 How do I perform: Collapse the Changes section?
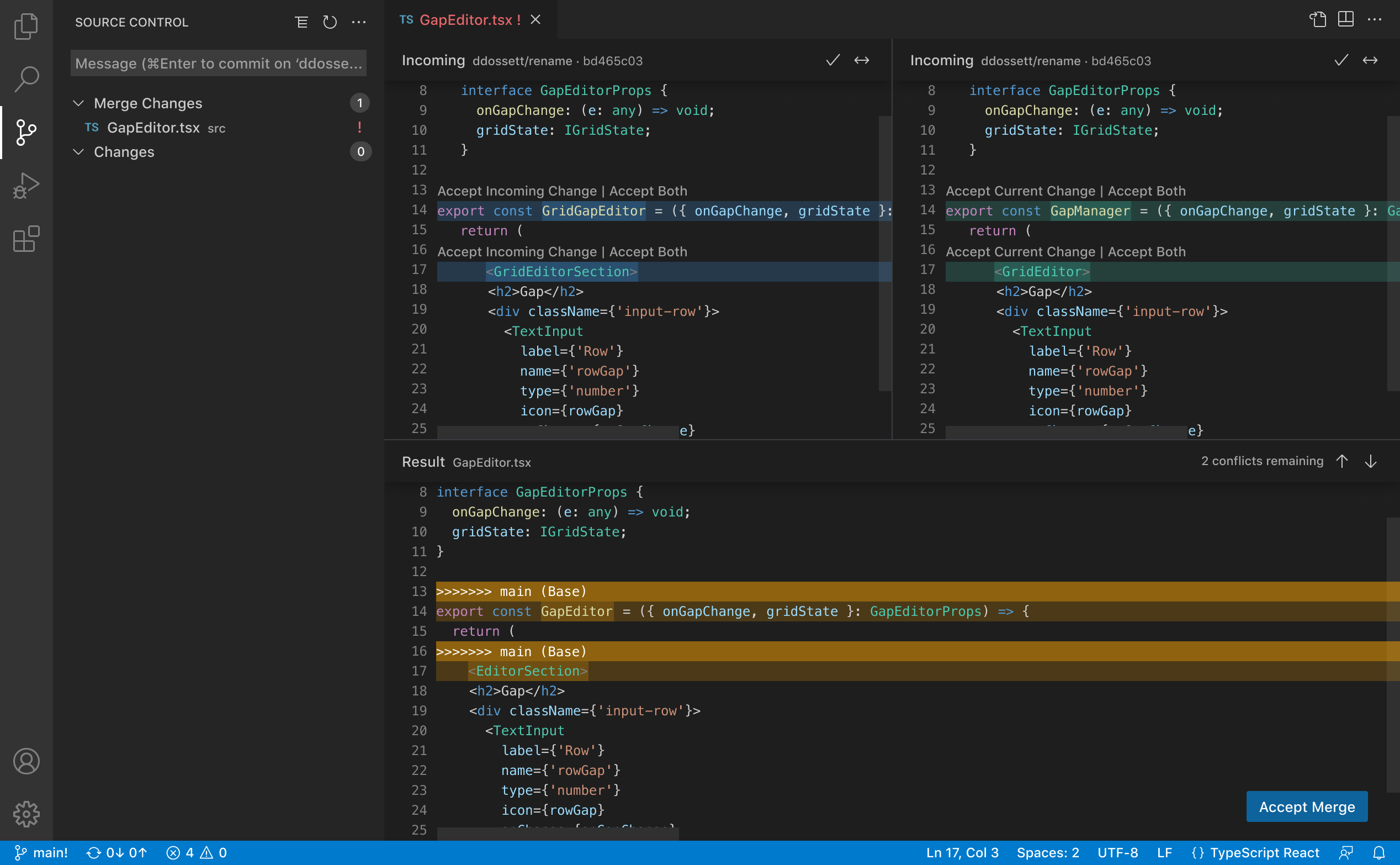point(79,151)
